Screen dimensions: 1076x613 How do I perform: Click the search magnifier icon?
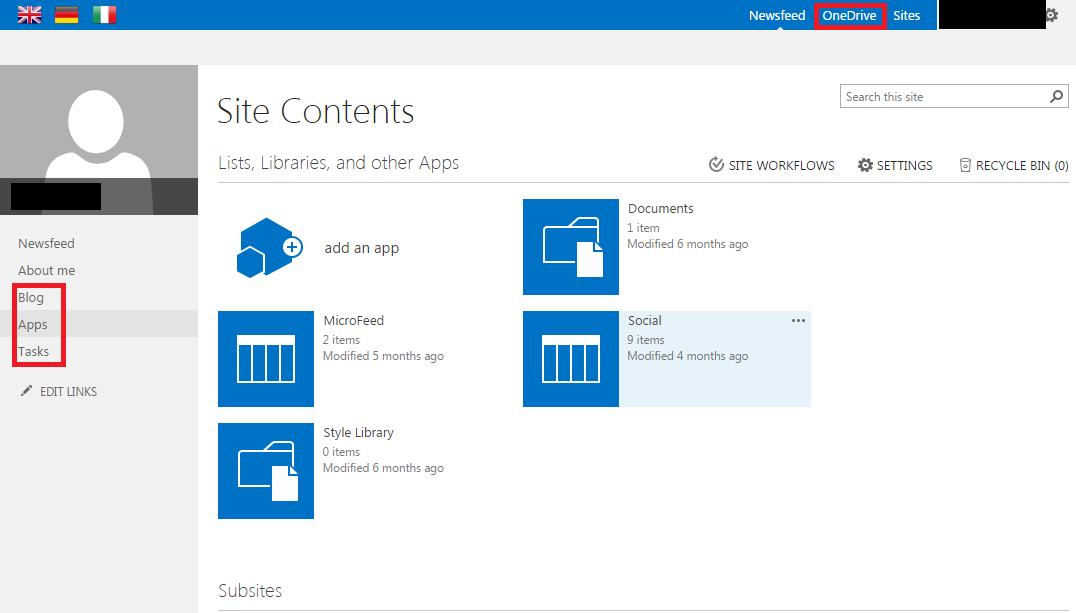coord(1057,97)
